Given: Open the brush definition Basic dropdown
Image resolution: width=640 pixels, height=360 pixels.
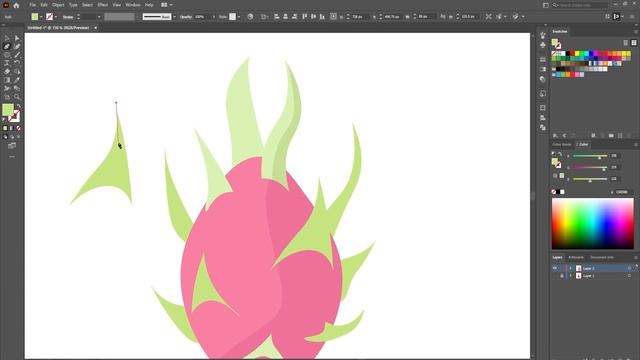Looking at the screenshot, I should click(x=175, y=17).
